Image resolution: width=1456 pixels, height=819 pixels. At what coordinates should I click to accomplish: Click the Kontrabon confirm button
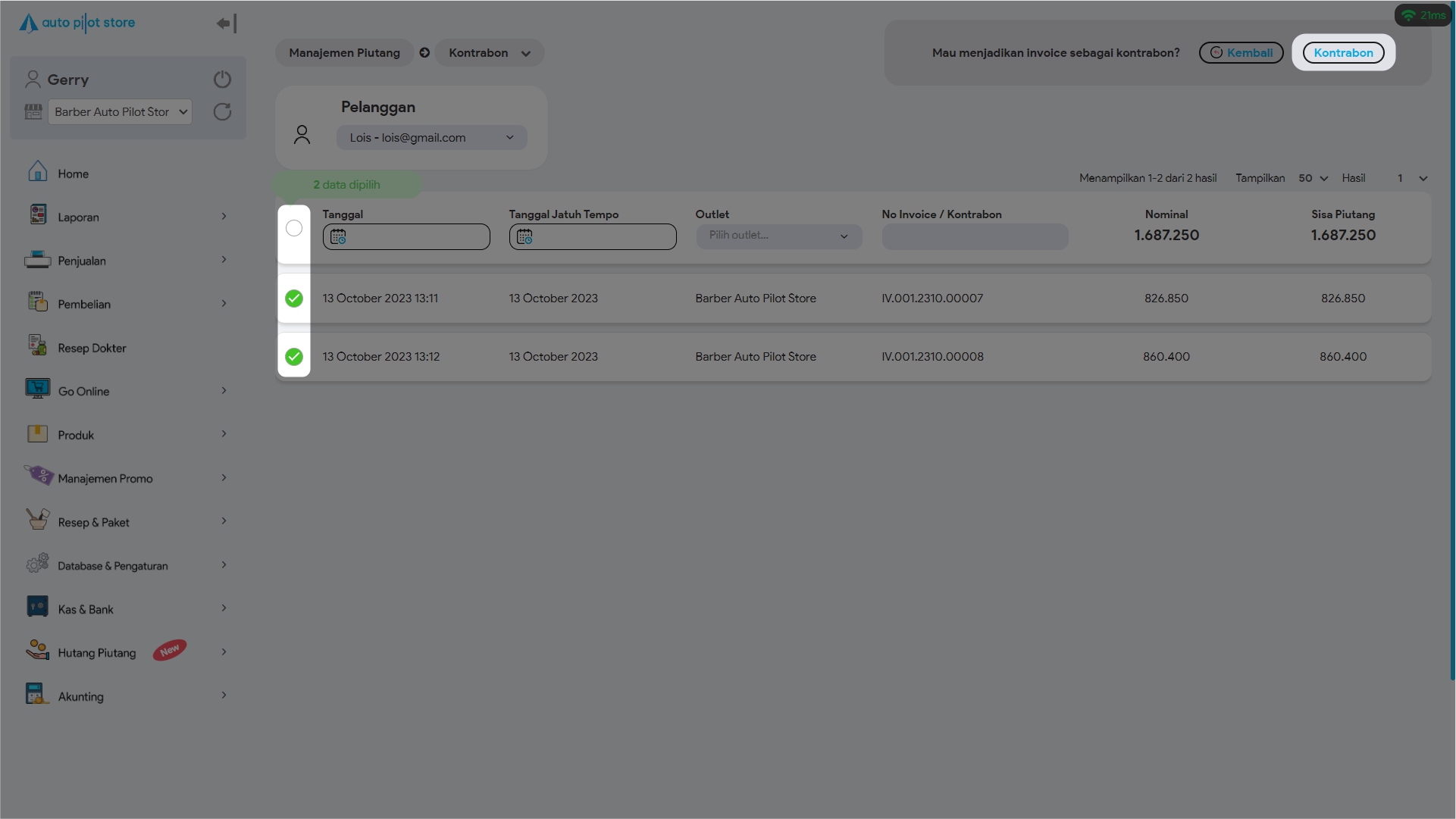pos(1343,53)
